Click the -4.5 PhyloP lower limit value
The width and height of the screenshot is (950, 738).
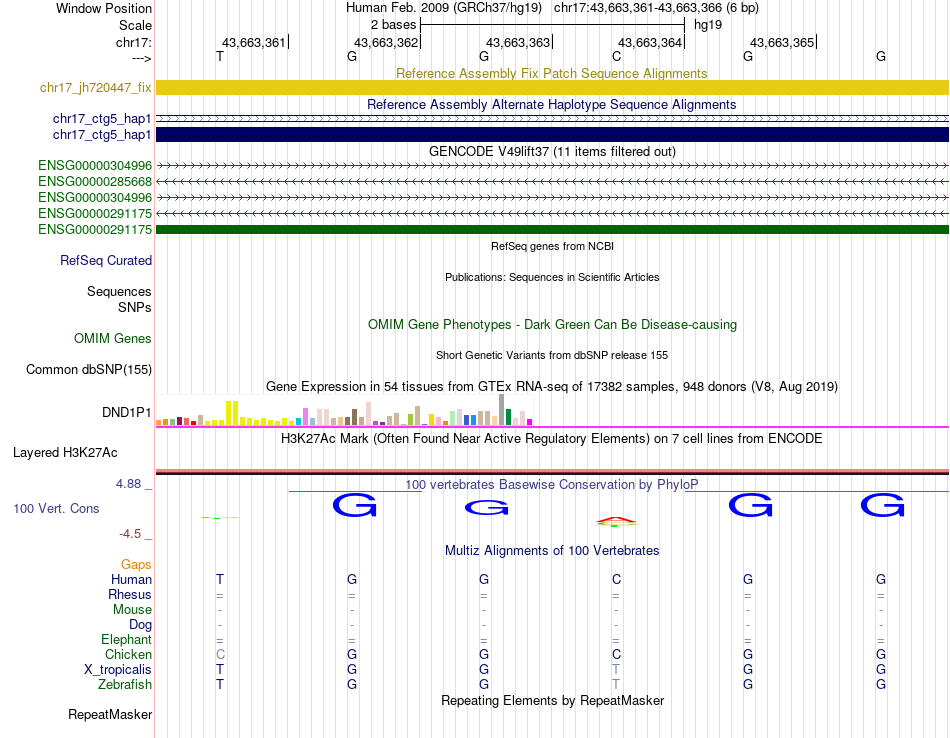130,534
